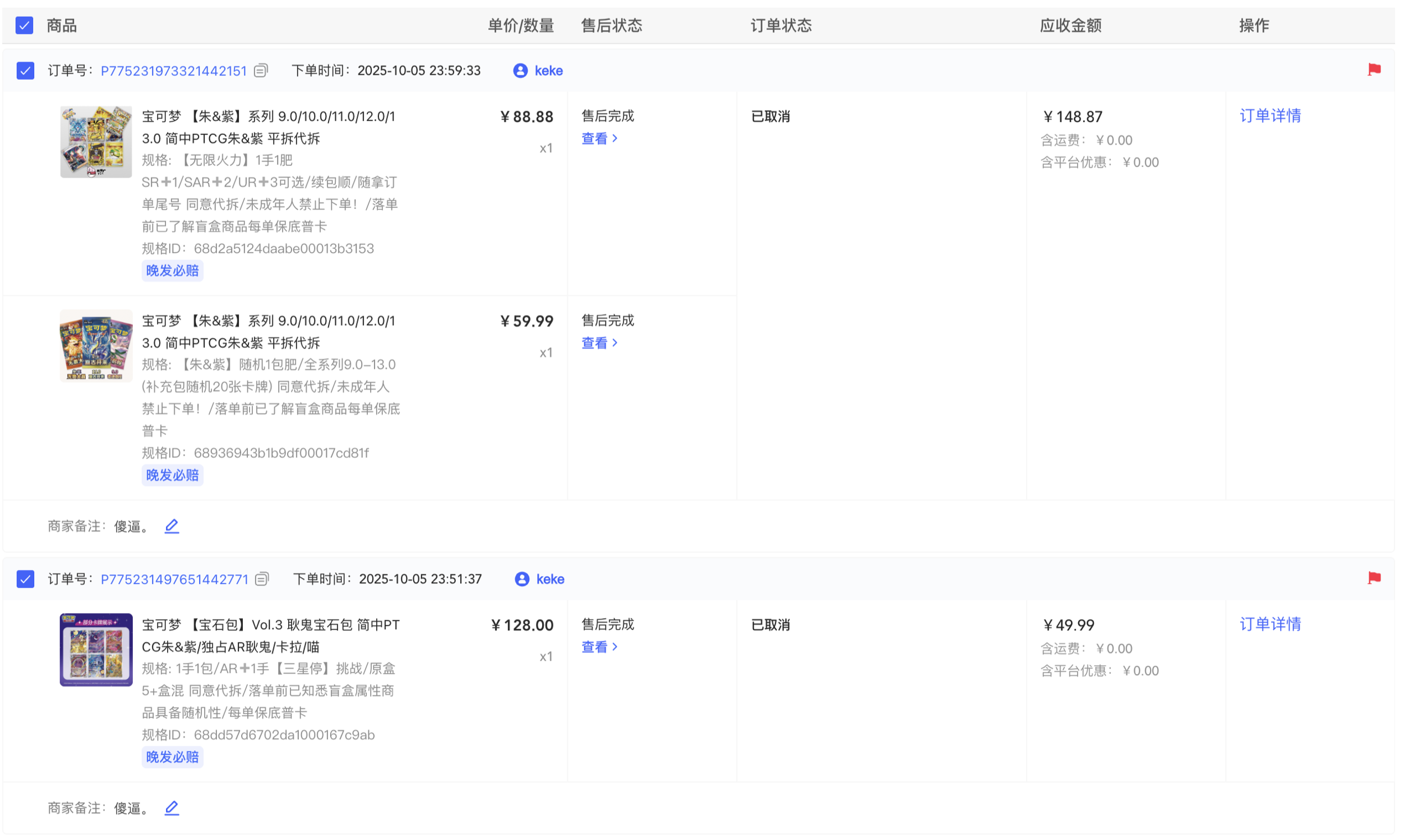The image size is (1404, 840).
Task: Click red flag on second order
Action: 1373,578
